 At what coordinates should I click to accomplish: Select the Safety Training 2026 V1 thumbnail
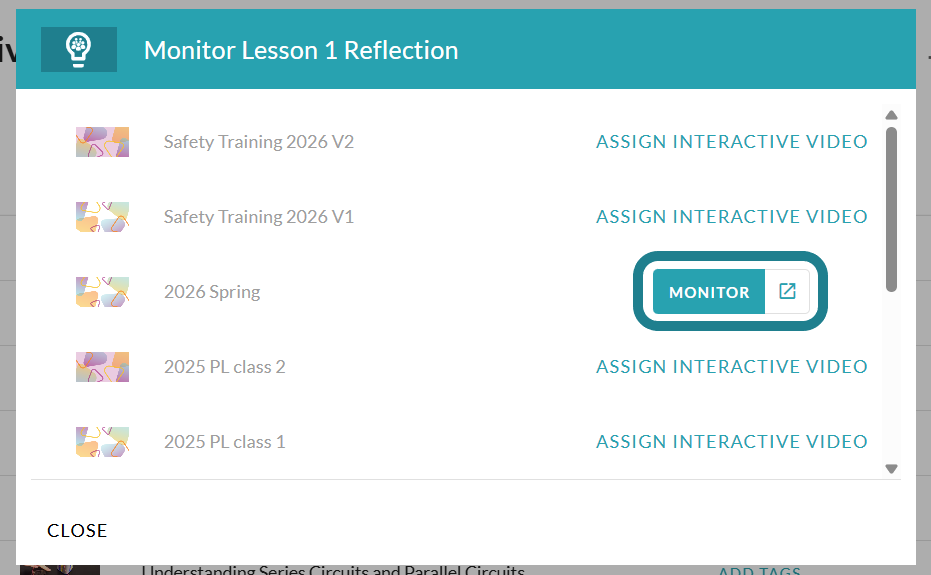(x=102, y=217)
